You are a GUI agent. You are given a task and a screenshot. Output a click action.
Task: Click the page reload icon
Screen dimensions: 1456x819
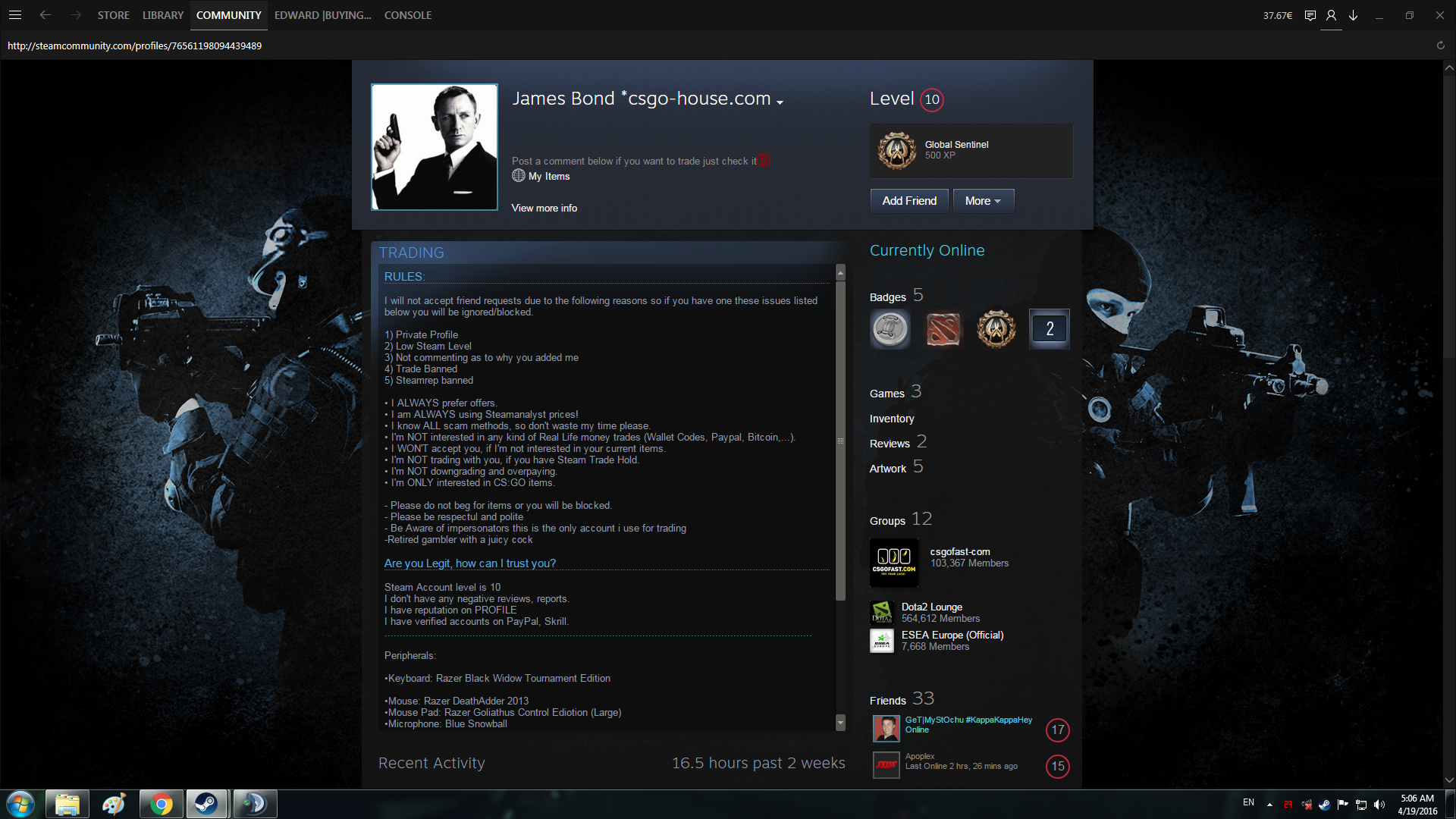click(x=1440, y=45)
